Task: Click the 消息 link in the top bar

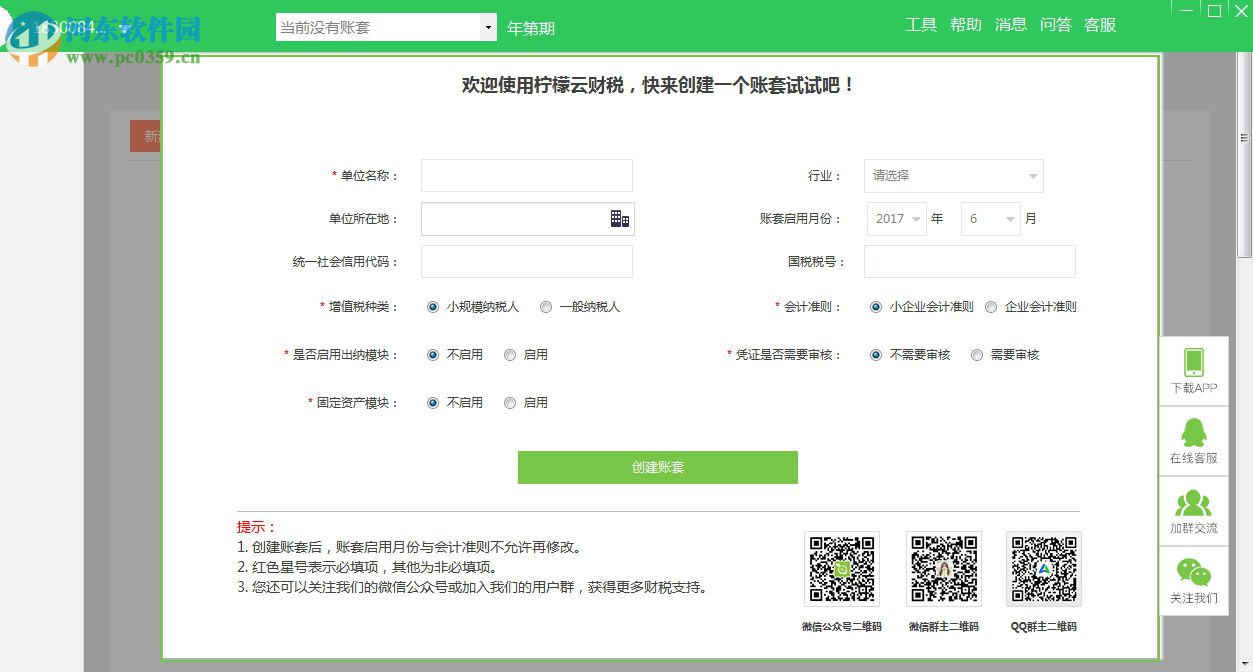Action: coord(1010,25)
